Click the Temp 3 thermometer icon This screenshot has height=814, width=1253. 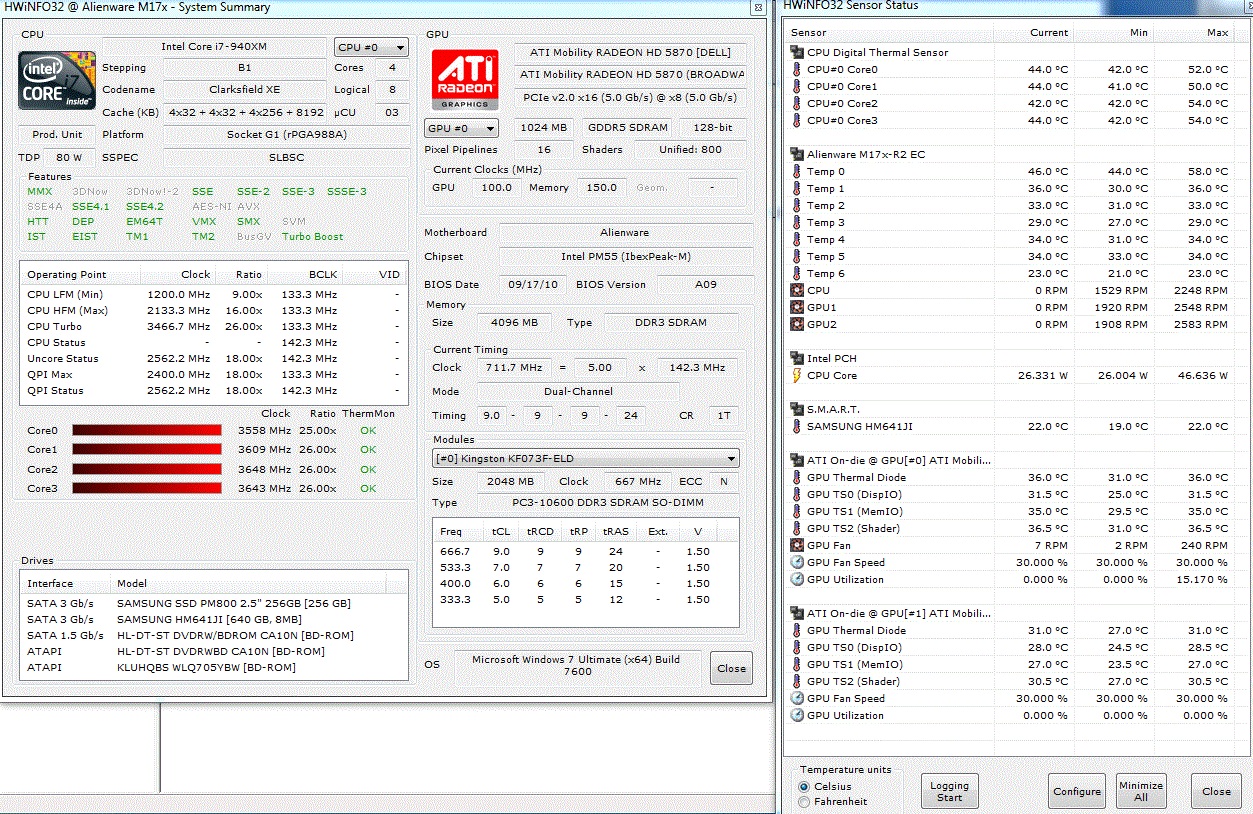[796, 222]
